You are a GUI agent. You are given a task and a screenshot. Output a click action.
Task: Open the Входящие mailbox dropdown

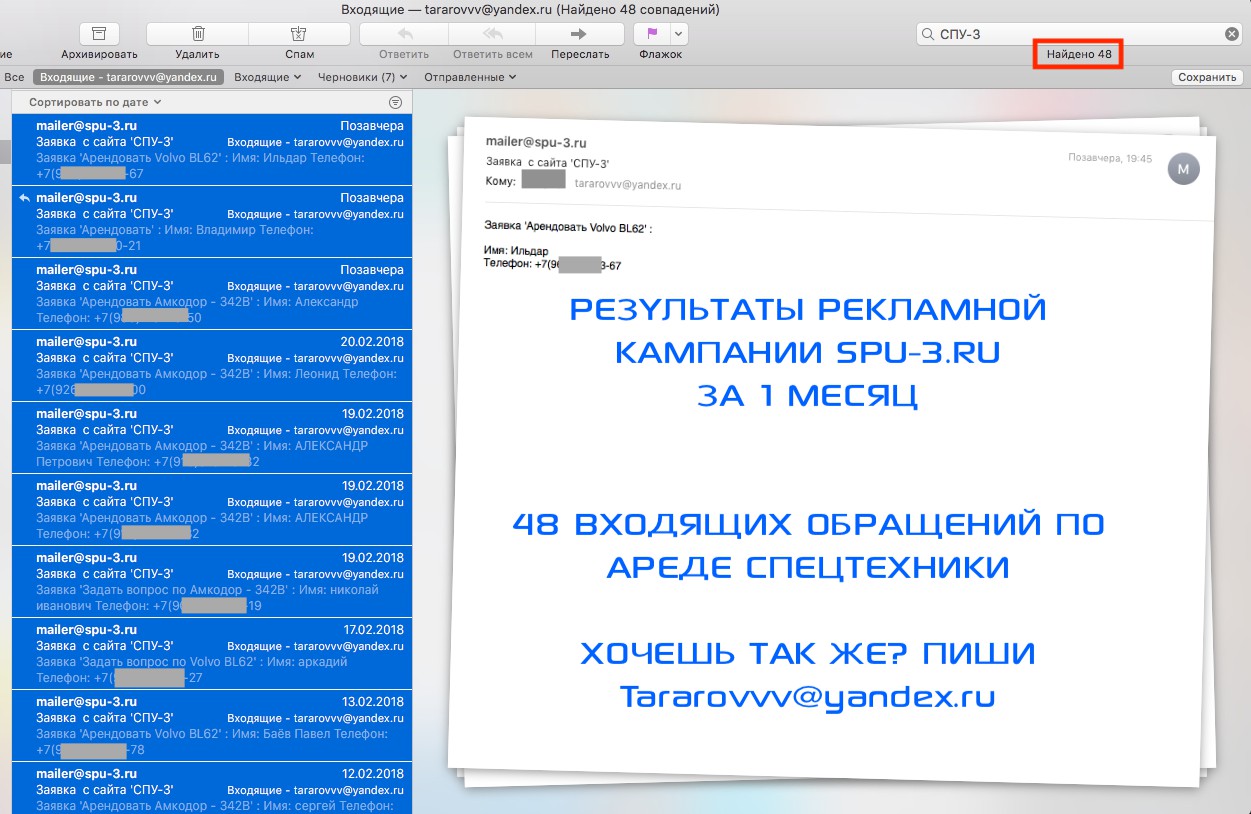[x=268, y=77]
